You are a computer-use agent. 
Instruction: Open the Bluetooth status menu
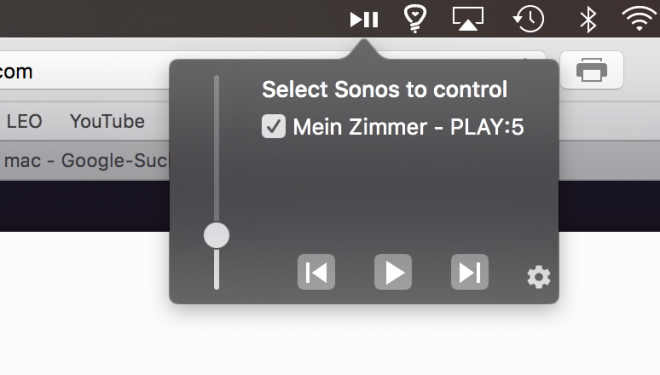(x=588, y=19)
